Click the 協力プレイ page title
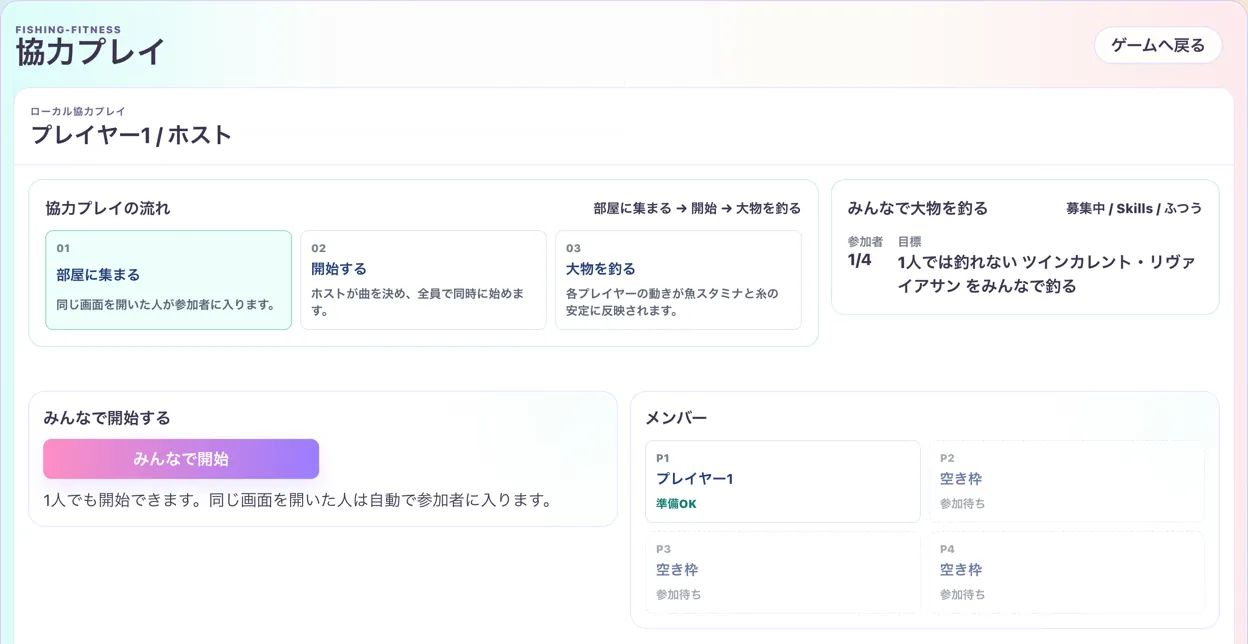The height and width of the screenshot is (644, 1248). [x=90, y=52]
